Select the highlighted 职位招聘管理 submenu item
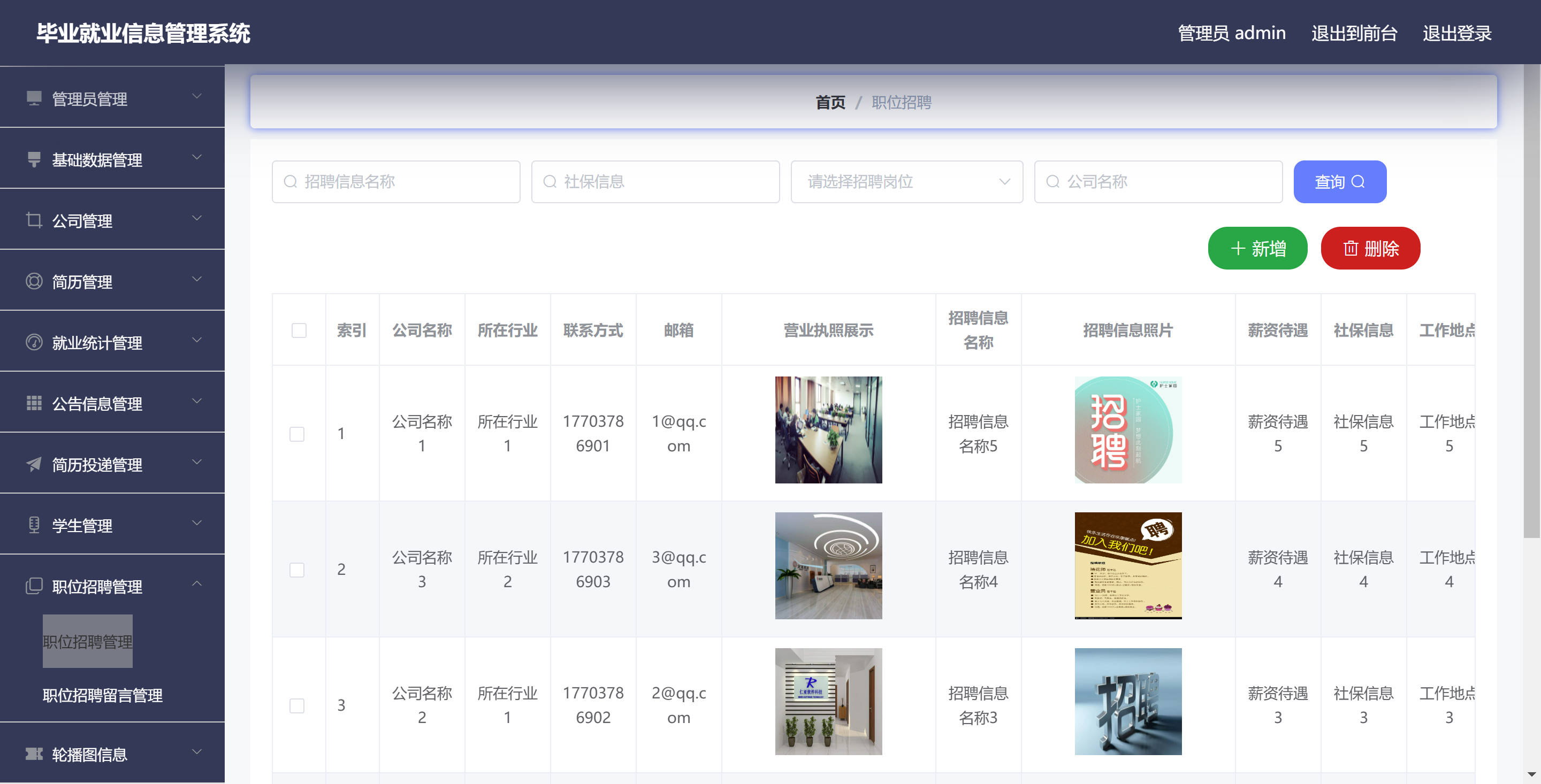Viewport: 1541px width, 784px height. [x=87, y=641]
